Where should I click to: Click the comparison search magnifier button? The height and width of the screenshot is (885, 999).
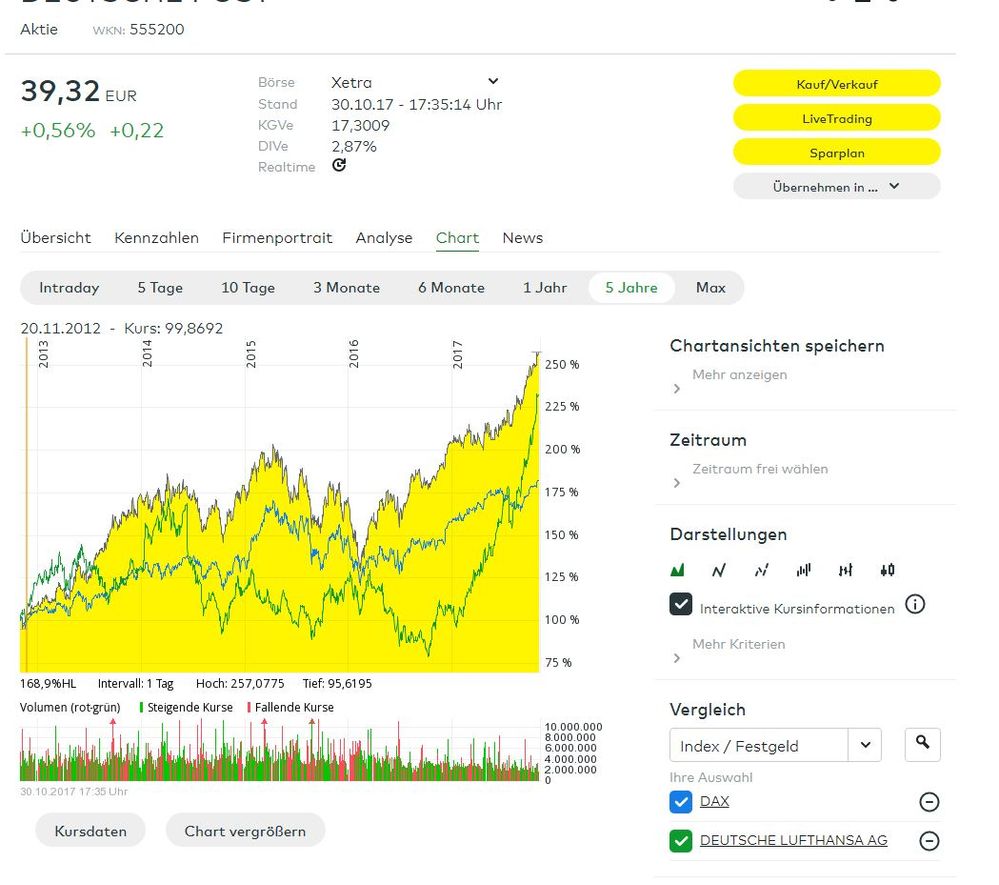tap(922, 744)
